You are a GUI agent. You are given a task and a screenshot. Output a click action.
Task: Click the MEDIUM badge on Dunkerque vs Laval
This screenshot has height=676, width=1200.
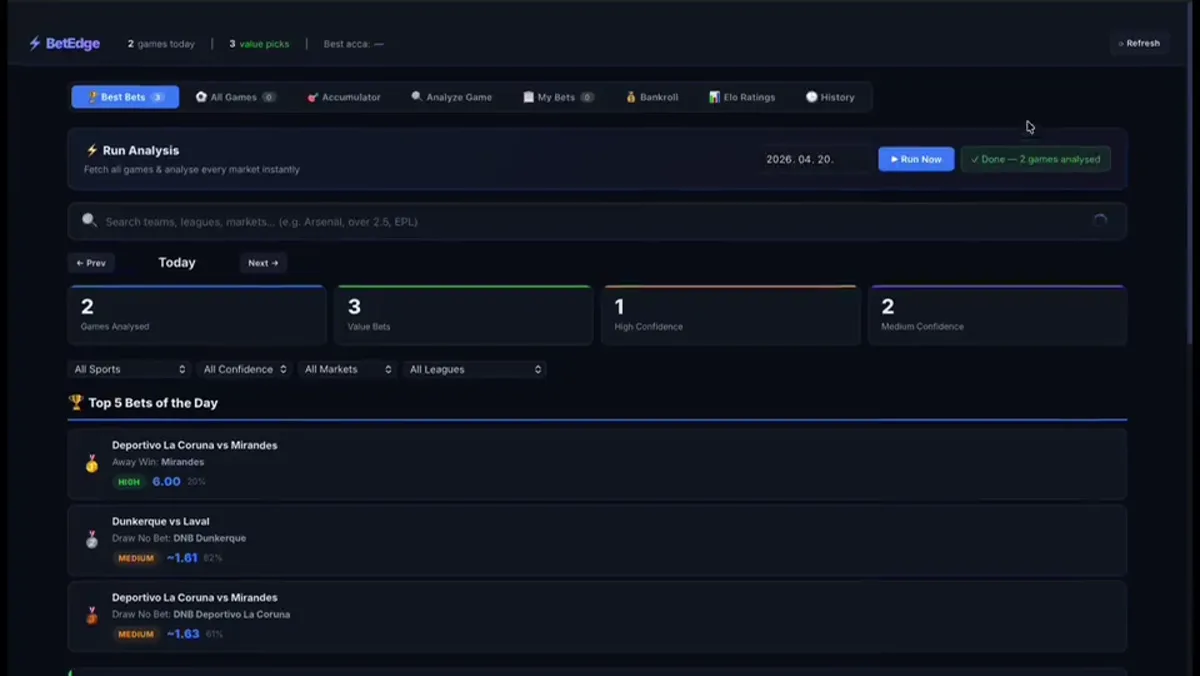[x=136, y=558]
